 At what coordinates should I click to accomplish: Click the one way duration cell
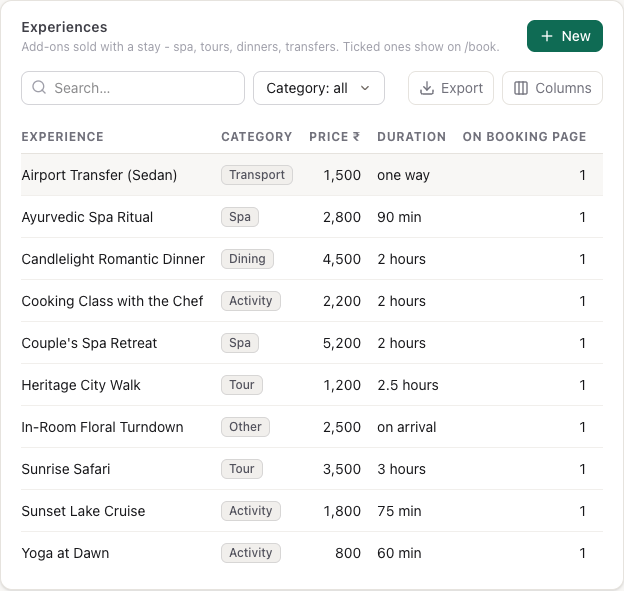click(x=404, y=176)
